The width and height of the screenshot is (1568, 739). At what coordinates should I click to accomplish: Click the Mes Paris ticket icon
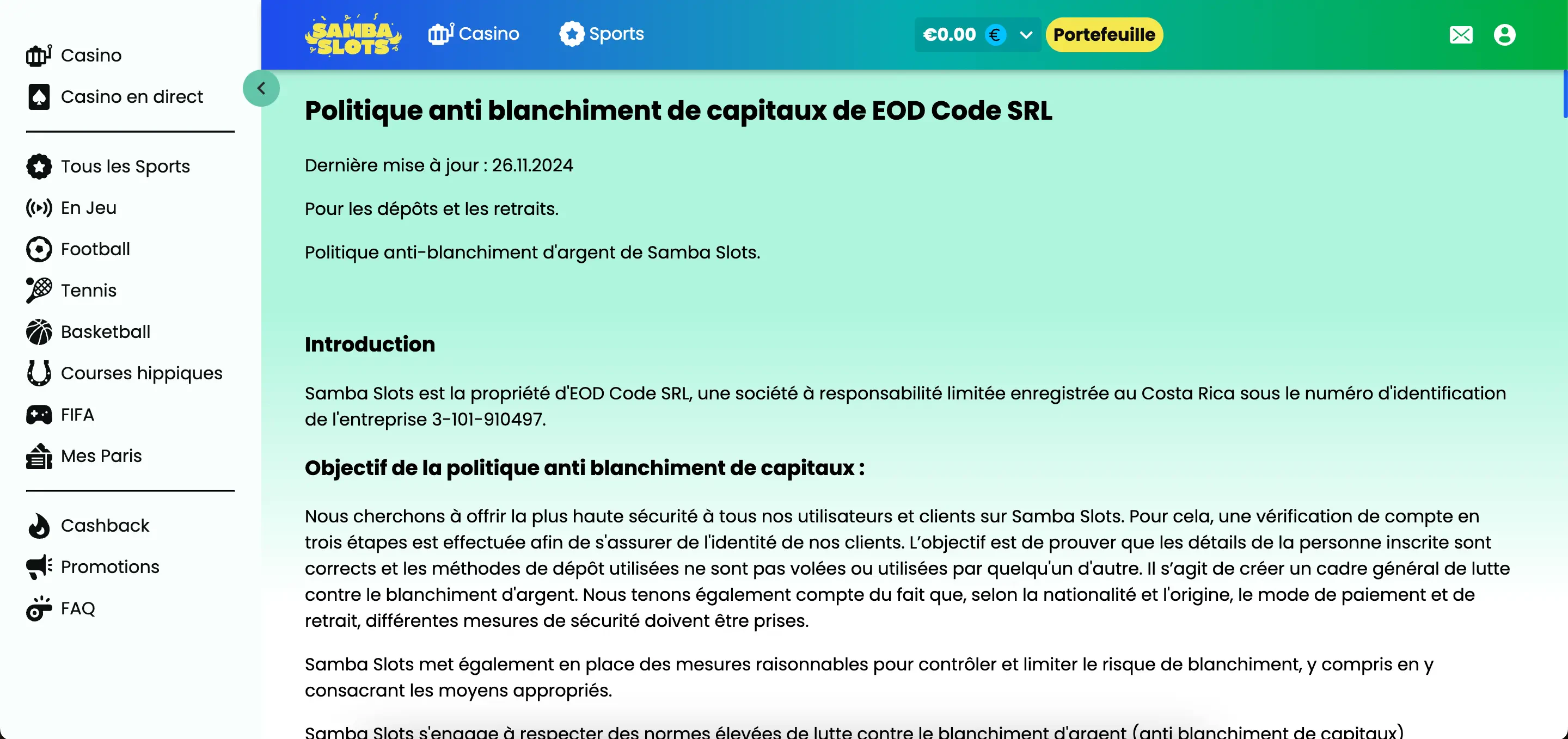point(39,456)
